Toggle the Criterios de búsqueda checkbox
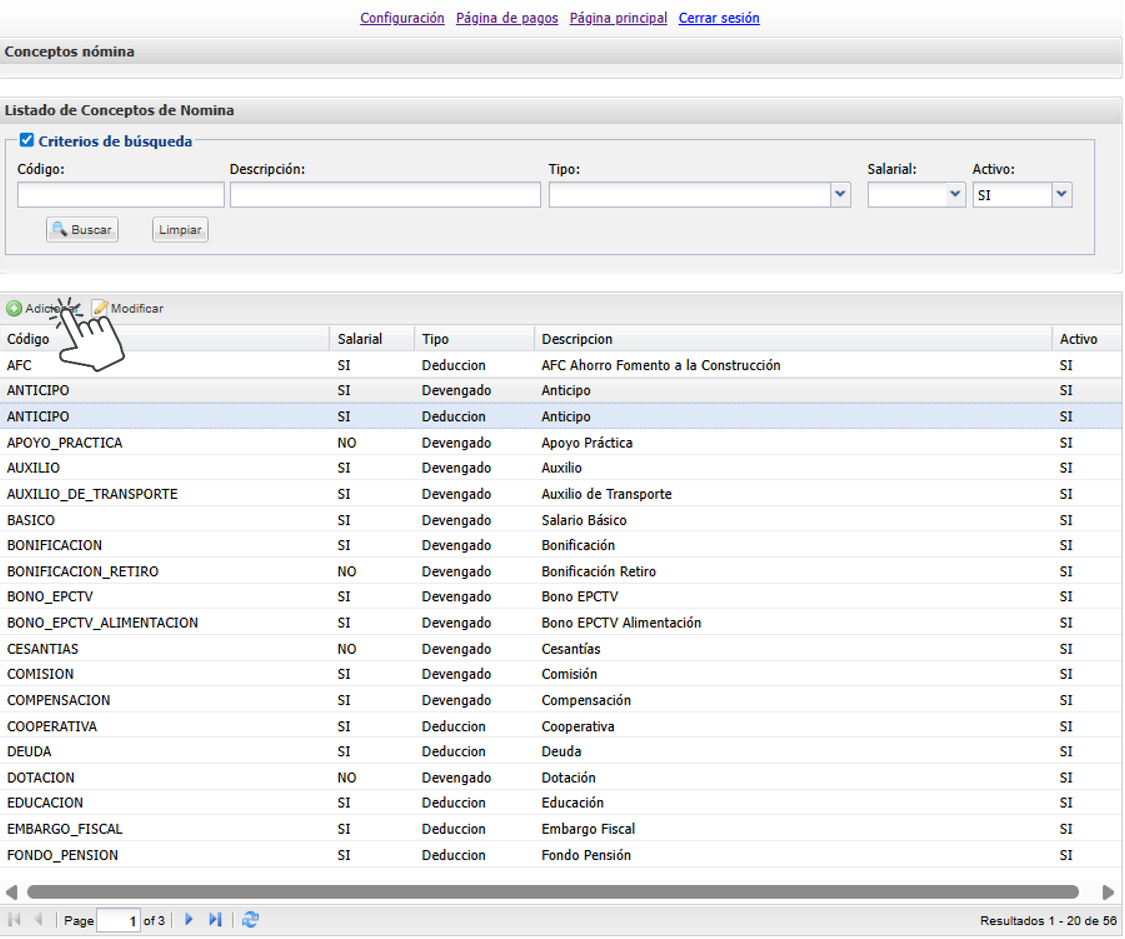 tap(27, 141)
